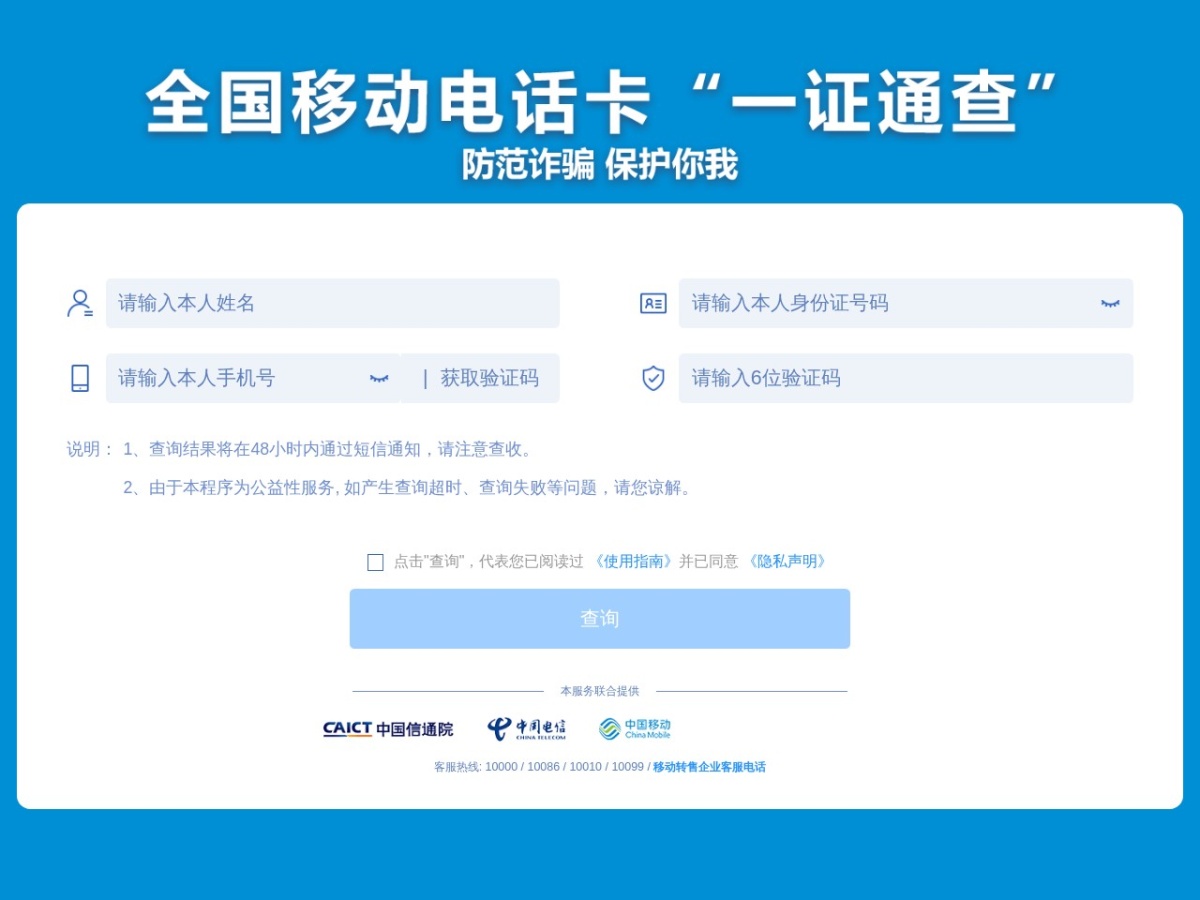1200x900 pixels.
Task: Open the 《隐私声明》 link
Action: tap(787, 561)
